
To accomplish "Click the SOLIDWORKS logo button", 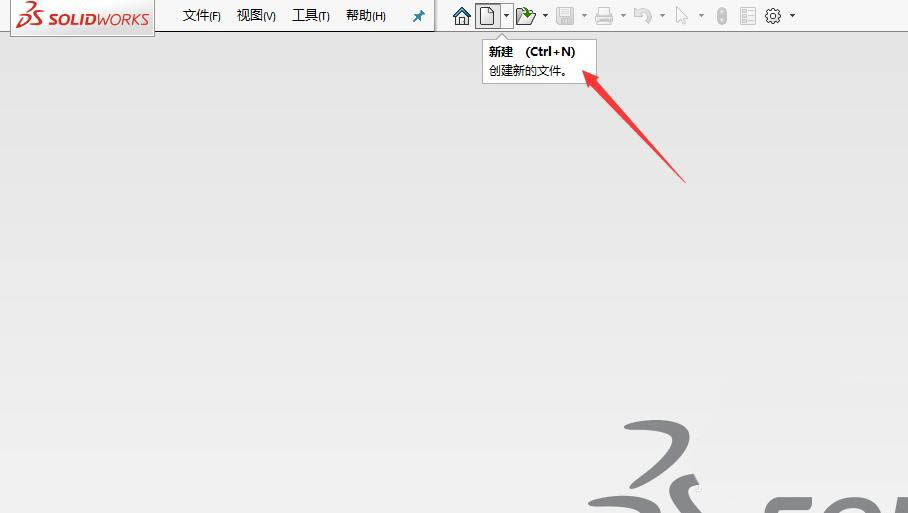I will click(83, 17).
